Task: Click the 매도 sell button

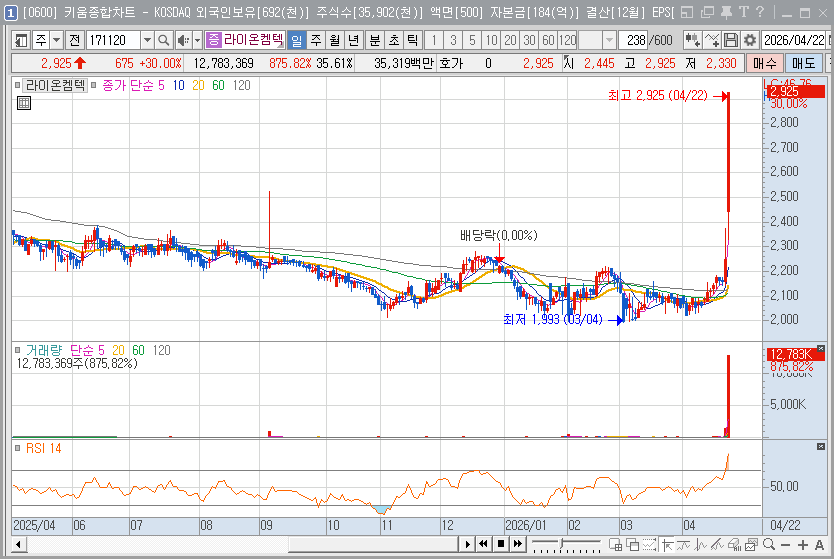Action: [x=803, y=63]
